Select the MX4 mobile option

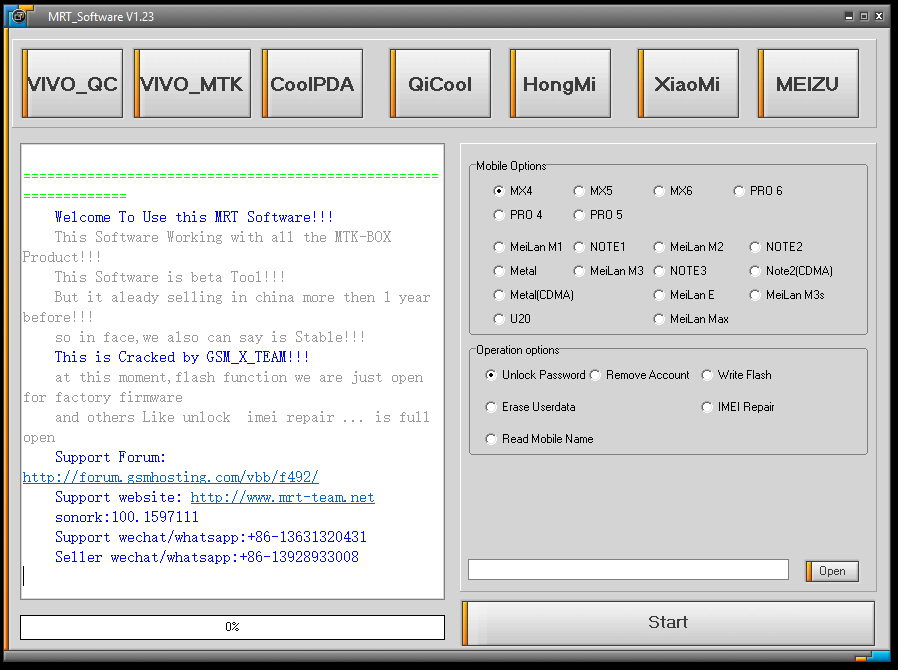pos(513,191)
